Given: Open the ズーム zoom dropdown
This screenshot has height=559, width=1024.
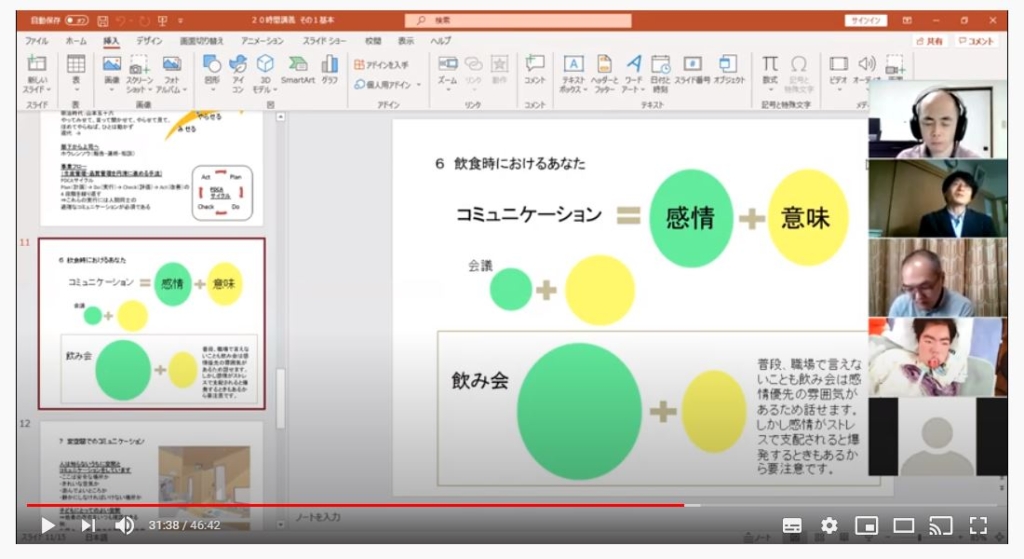Looking at the screenshot, I should (447, 73).
